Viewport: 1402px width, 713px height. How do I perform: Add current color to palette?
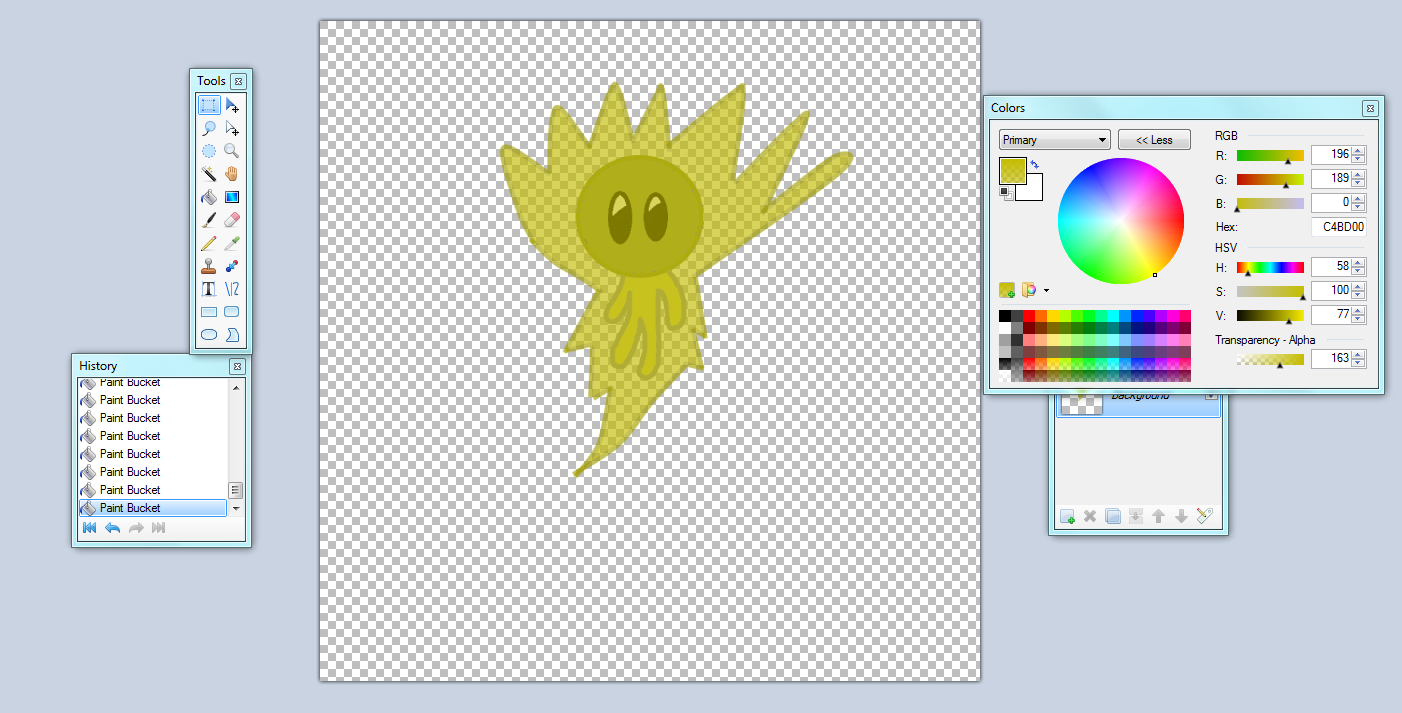click(1007, 291)
